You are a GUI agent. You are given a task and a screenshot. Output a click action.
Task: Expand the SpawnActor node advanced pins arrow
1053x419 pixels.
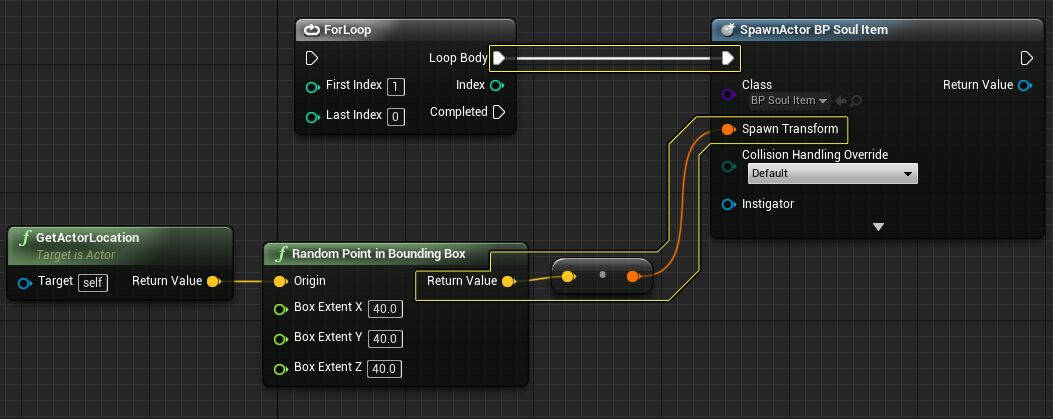(x=878, y=227)
